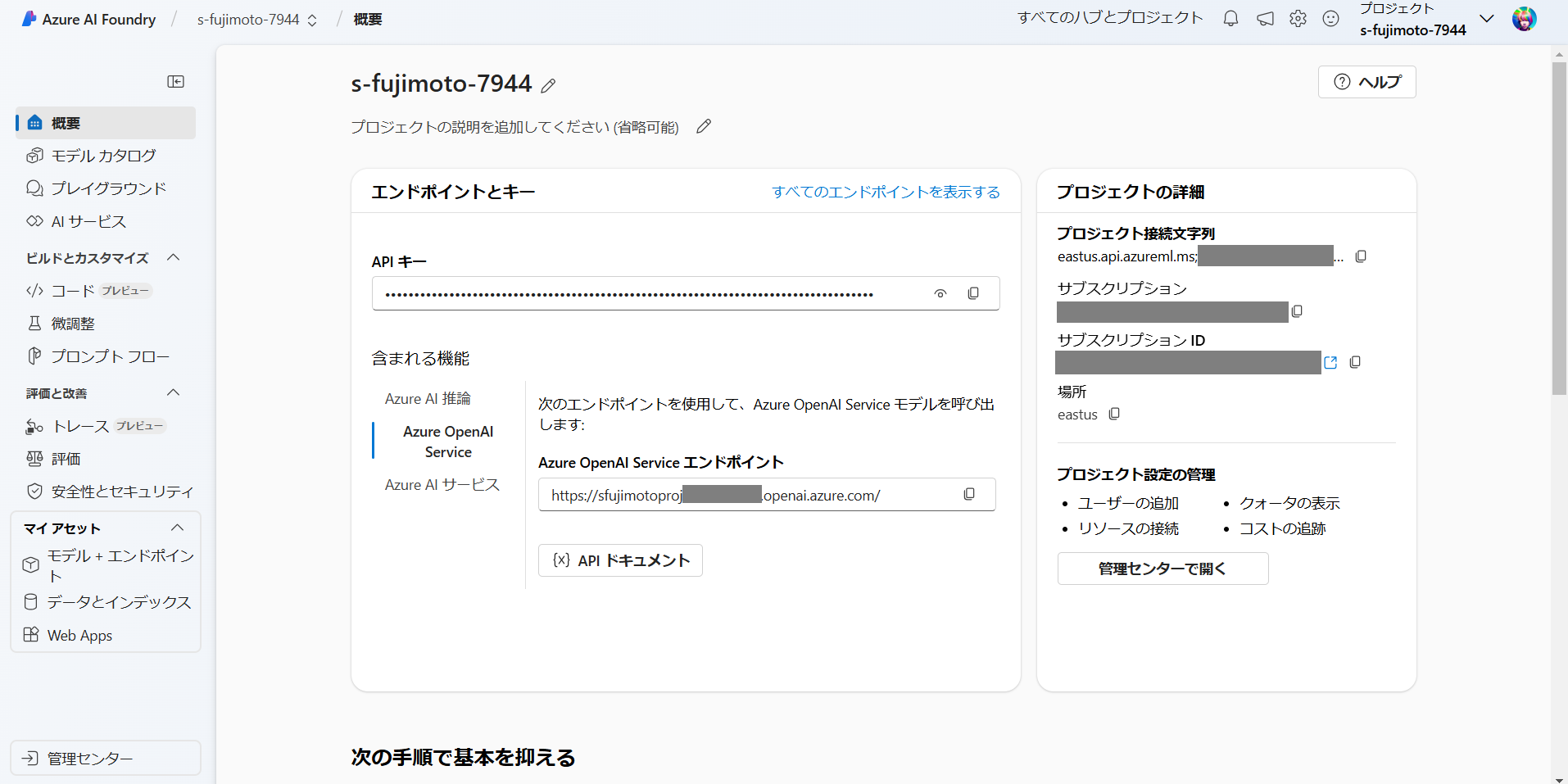Collapse the マイ アセット section
Viewport: 1568px width, 784px height.
tap(177, 528)
